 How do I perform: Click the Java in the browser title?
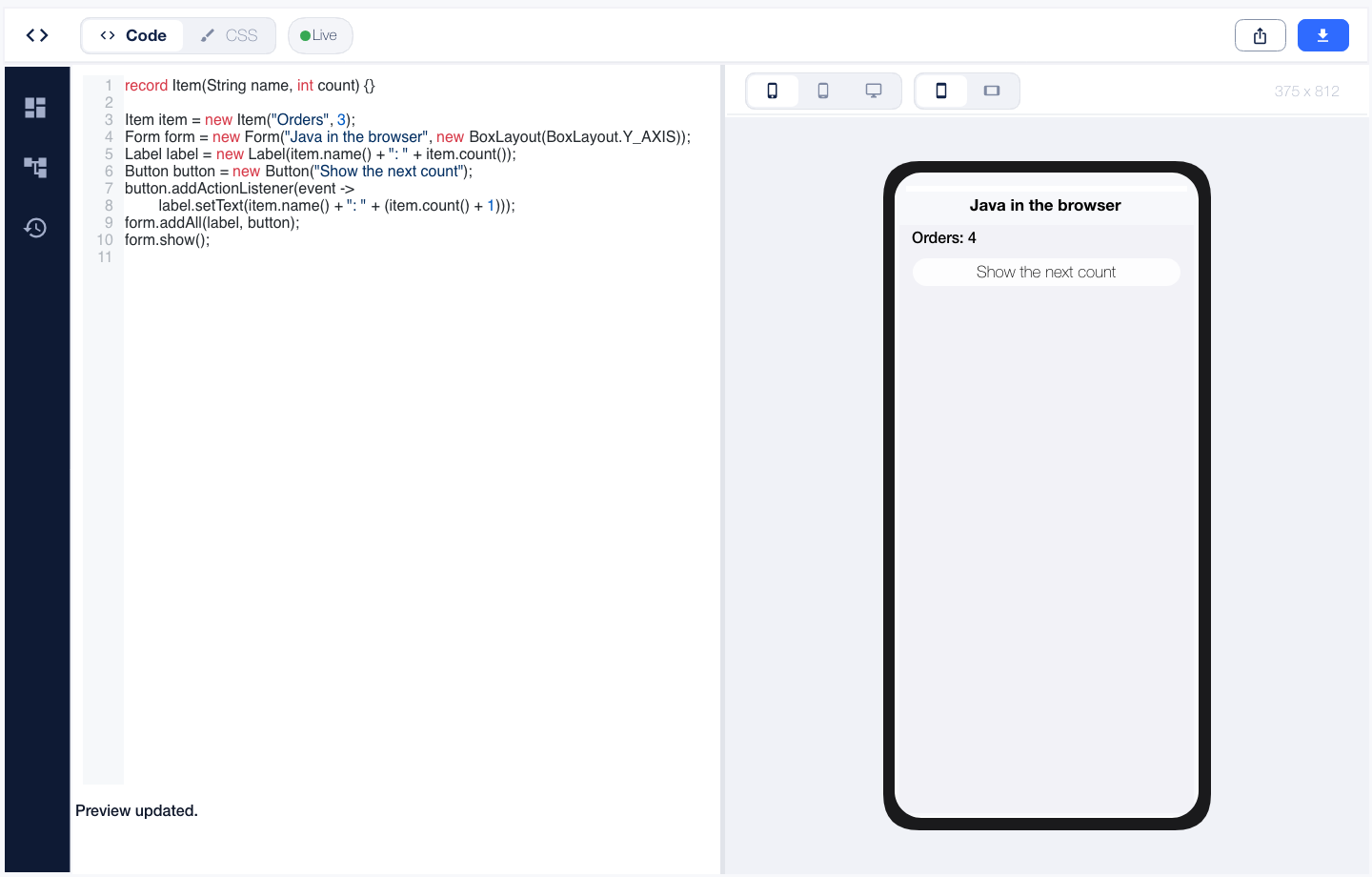1045,205
